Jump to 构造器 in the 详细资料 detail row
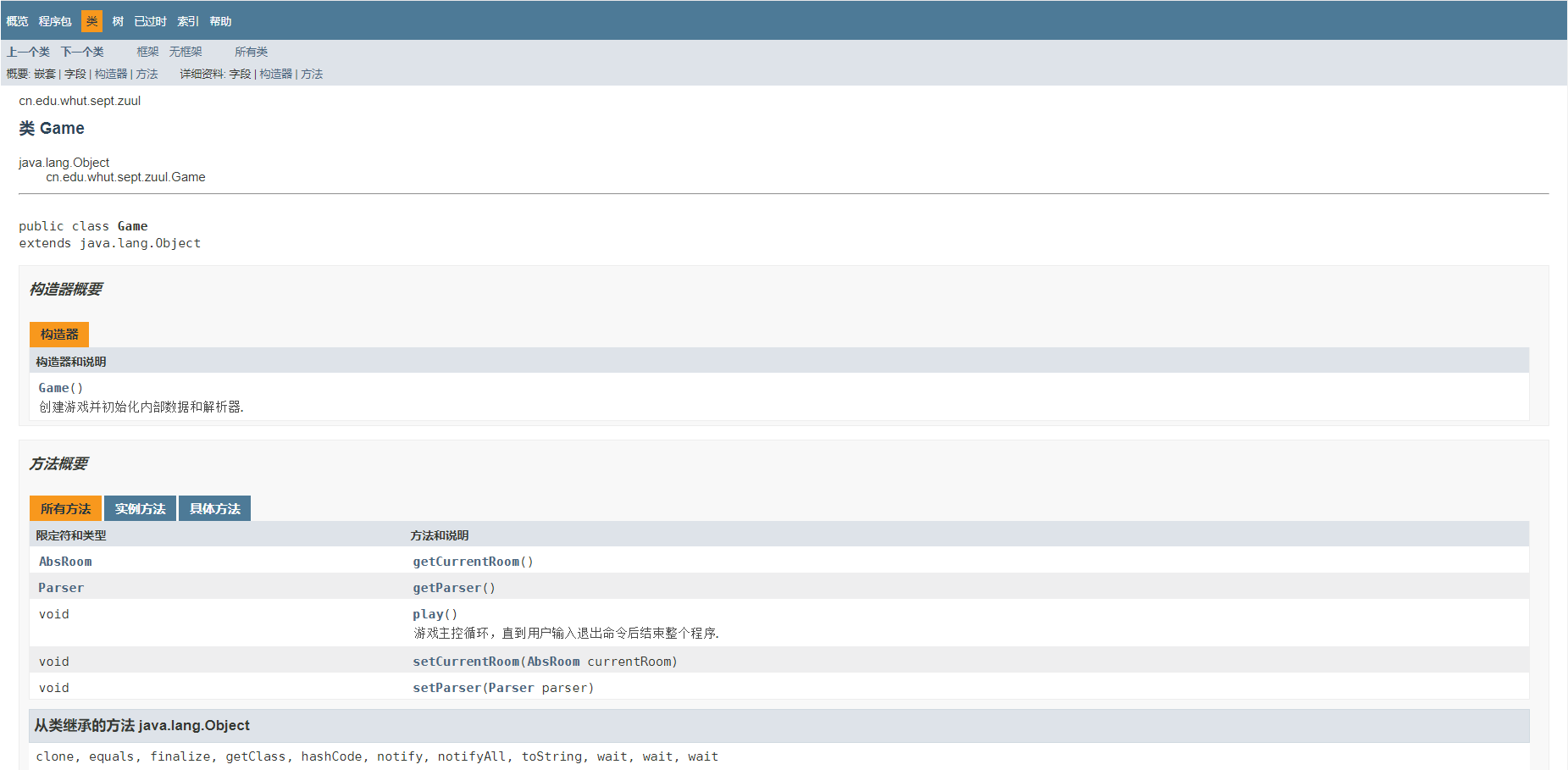This screenshot has width=1568, height=770. coord(276,74)
